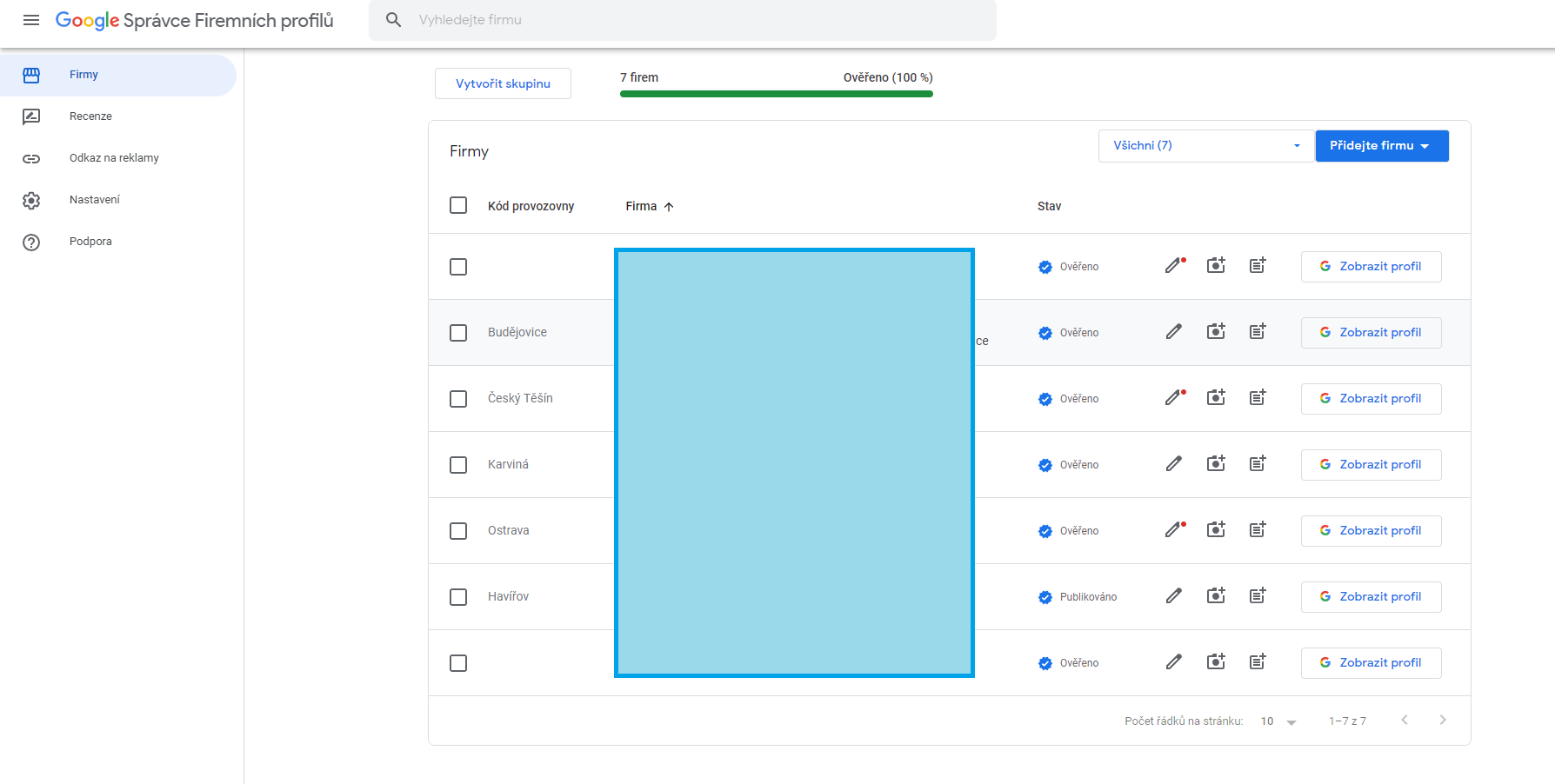The height and width of the screenshot is (784, 1555).
Task: Click the '1–7 z 7' pagination text
Action: (1347, 721)
